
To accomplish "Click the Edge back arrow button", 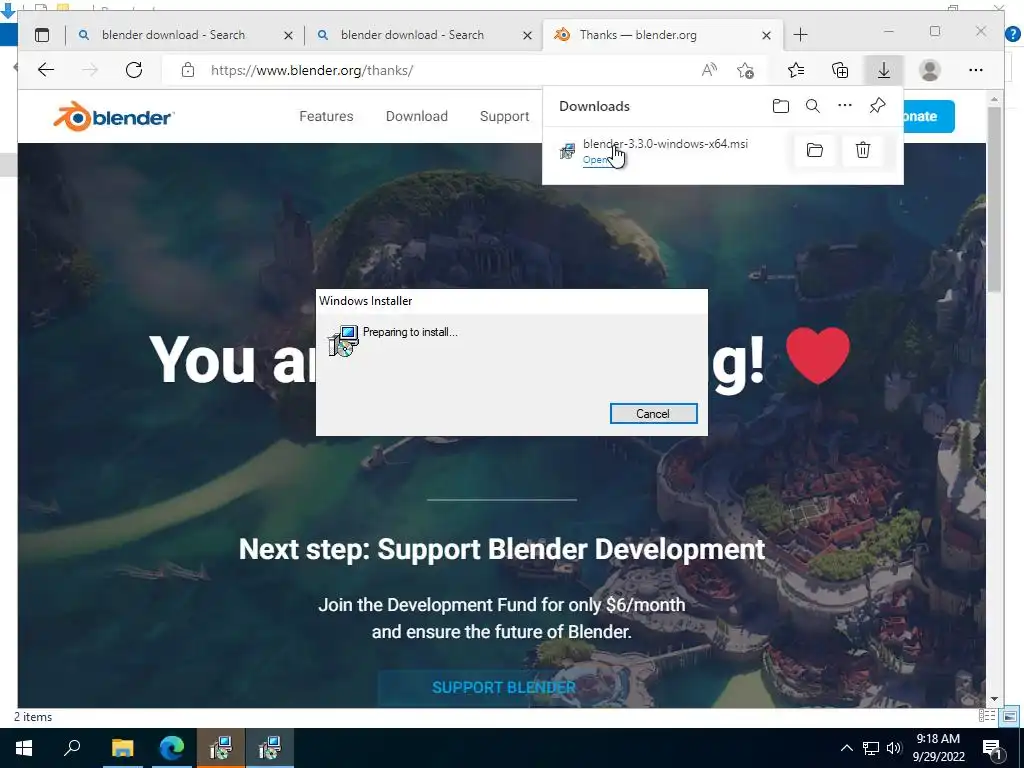I will (x=46, y=70).
